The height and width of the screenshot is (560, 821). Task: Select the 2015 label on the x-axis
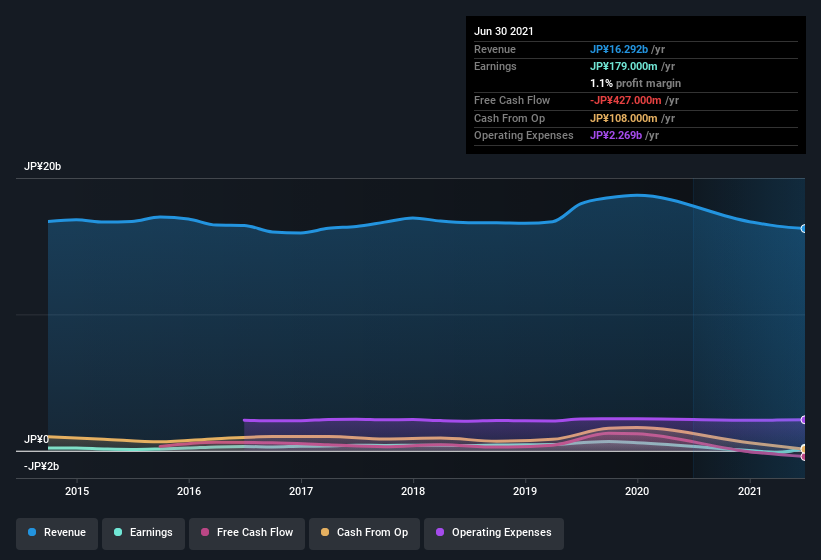pos(77,491)
